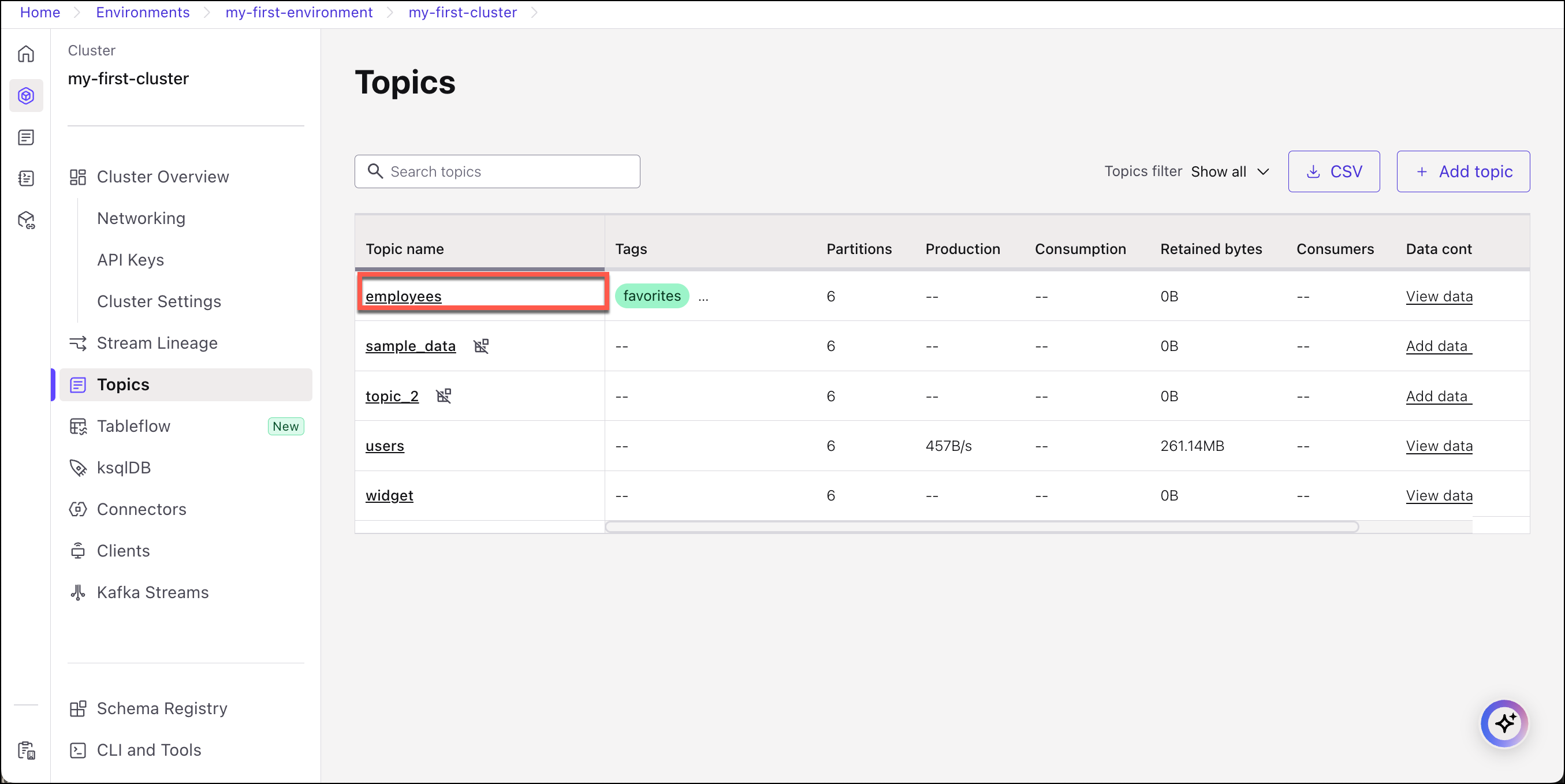Click the schema icon beside topic_2

(444, 396)
